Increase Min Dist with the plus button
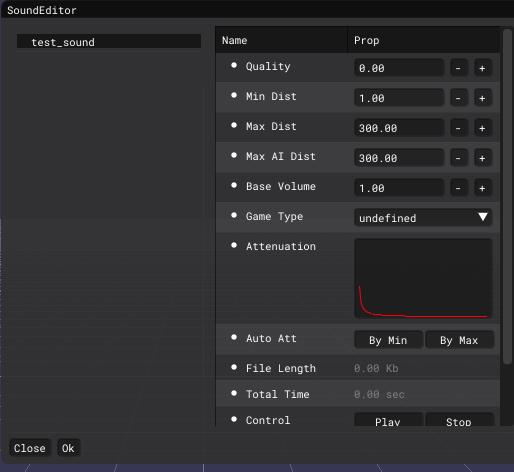The height and width of the screenshot is (472, 514). (483, 98)
